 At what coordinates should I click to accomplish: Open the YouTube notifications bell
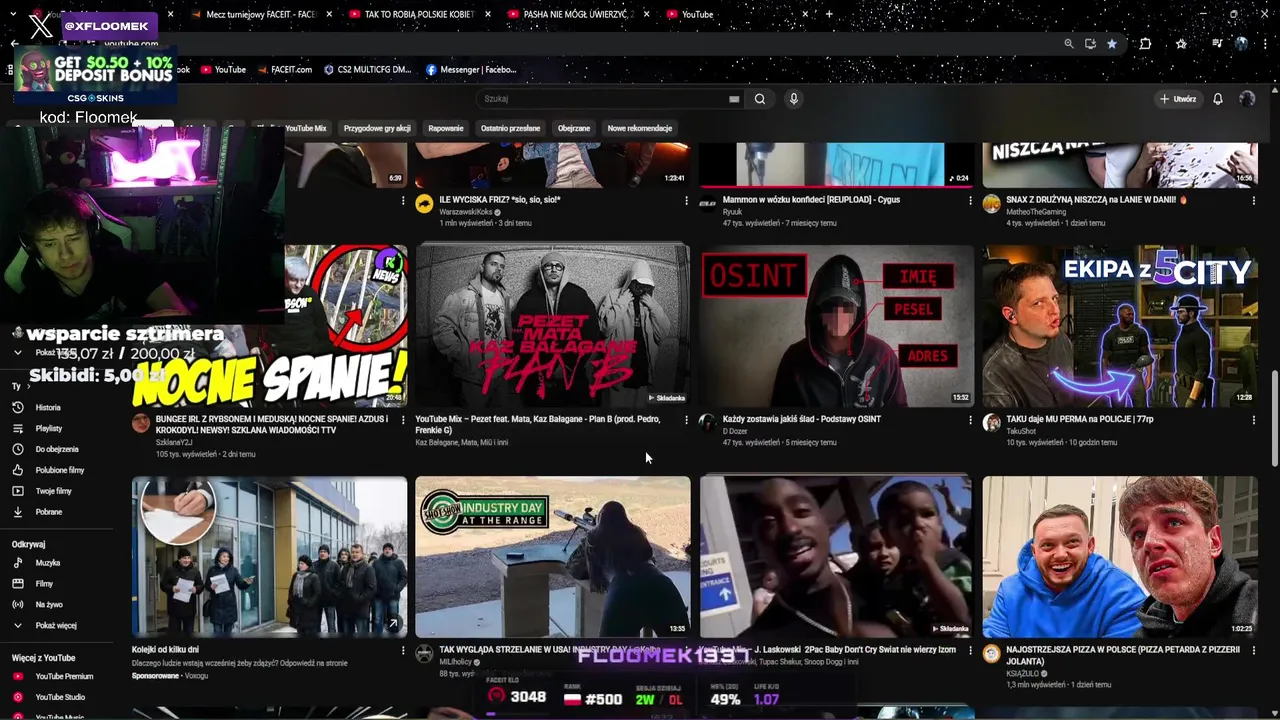(x=1218, y=99)
